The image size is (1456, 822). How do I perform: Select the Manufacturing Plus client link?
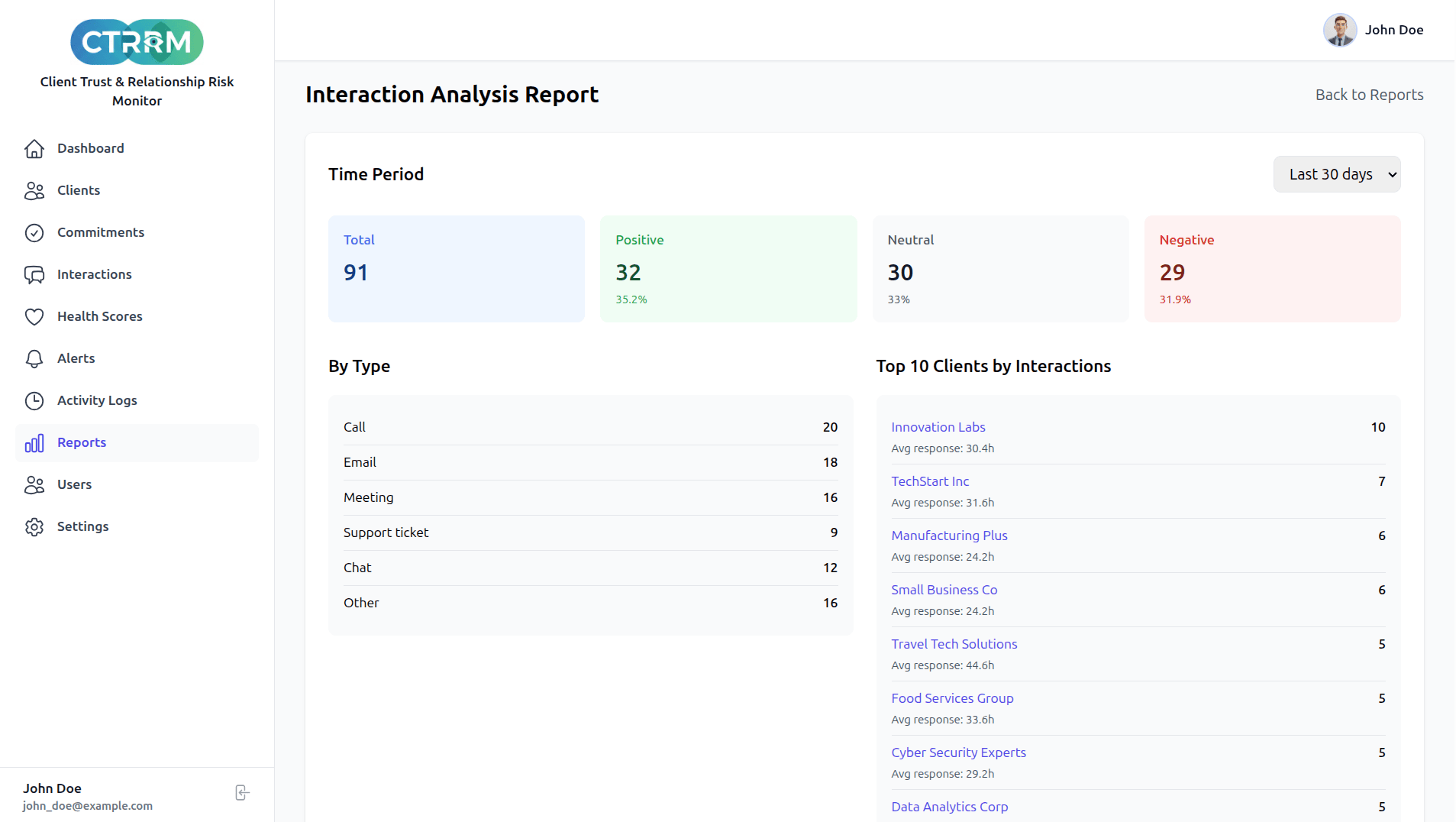[x=949, y=536]
